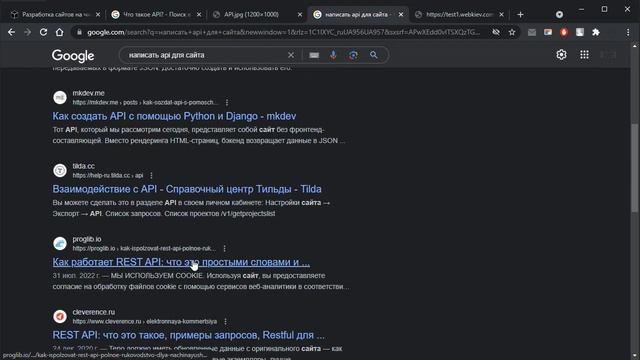Switch to the Разработка сайтов tab

click(x=56, y=15)
